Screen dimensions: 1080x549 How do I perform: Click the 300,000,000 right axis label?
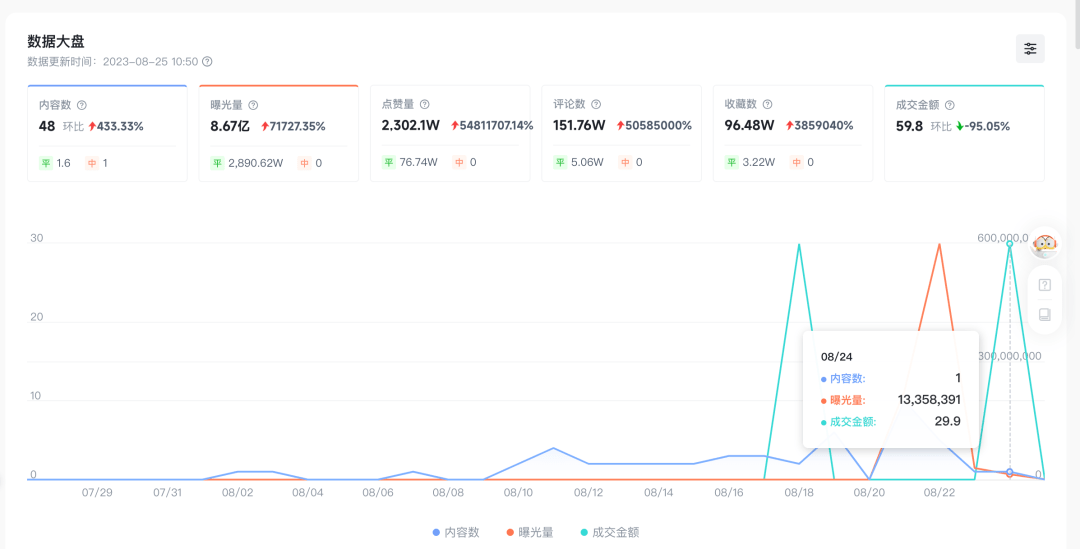pos(1010,356)
